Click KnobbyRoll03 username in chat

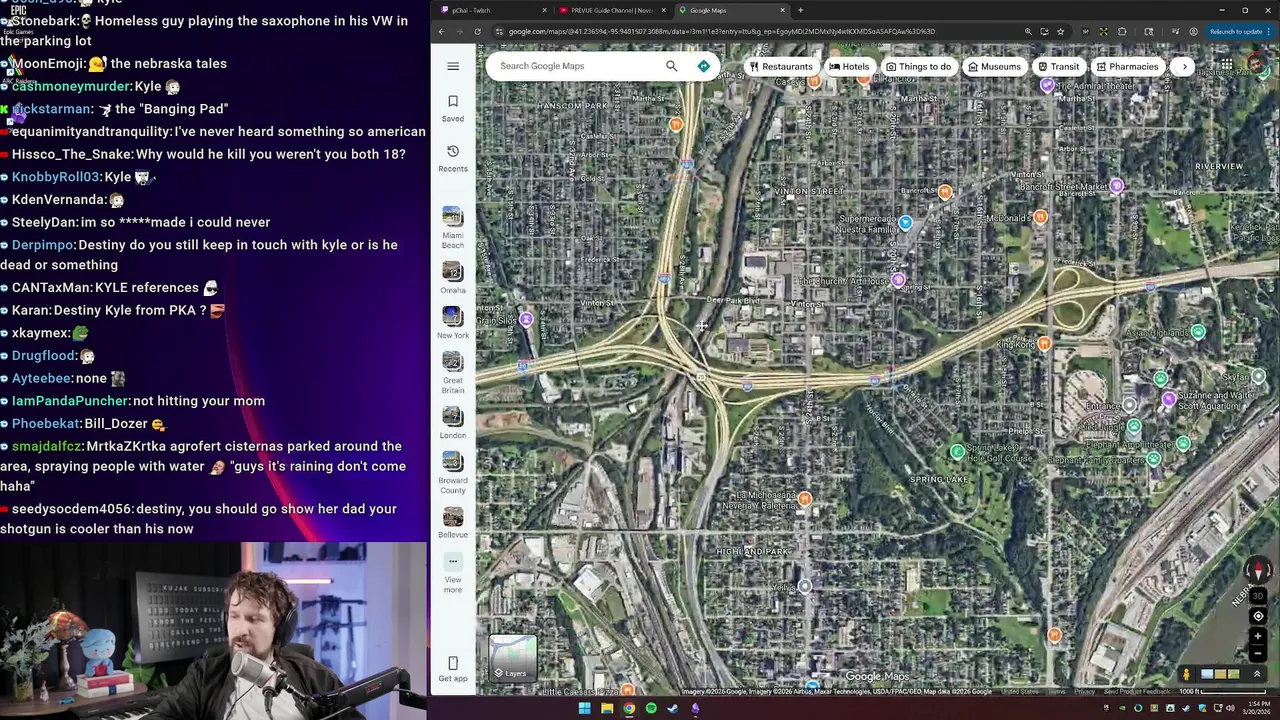coord(56,177)
